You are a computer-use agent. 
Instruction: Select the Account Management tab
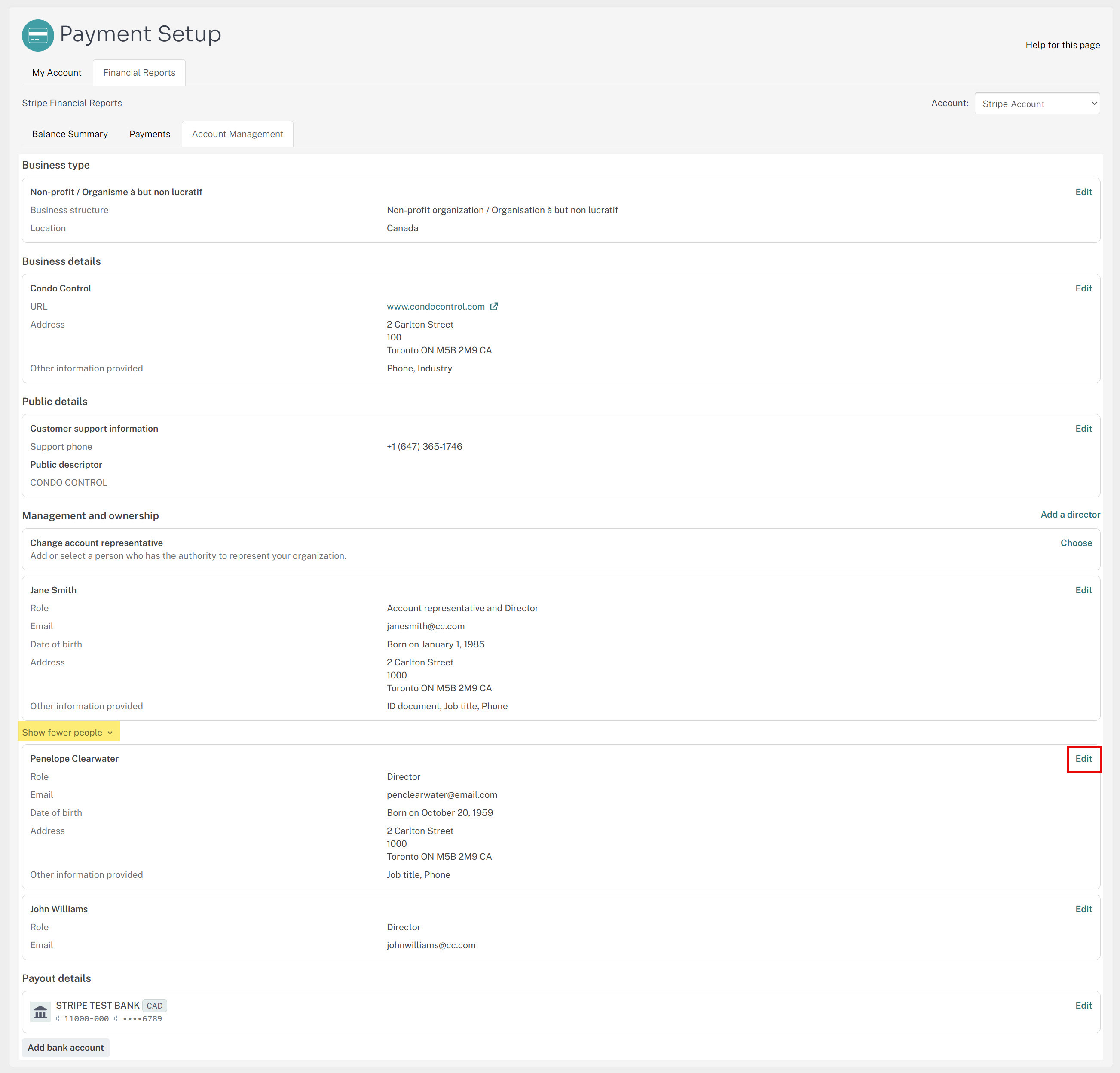coord(238,134)
